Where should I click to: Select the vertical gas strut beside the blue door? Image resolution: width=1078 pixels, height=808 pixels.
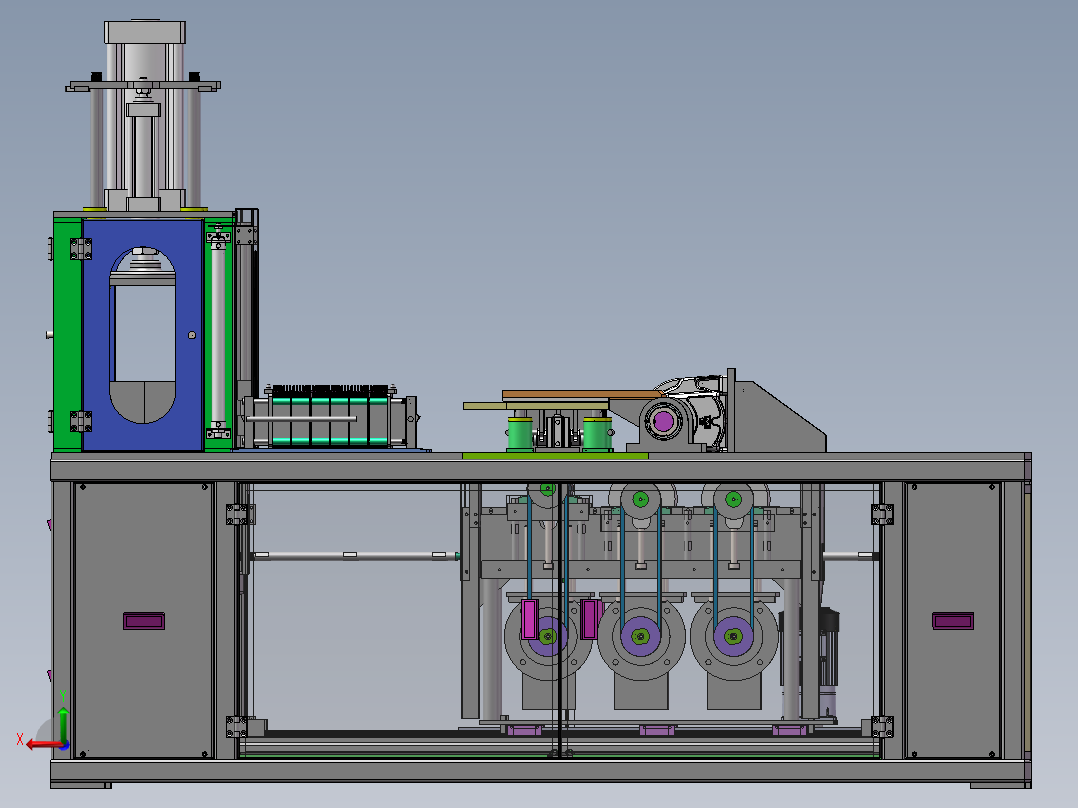coord(219,335)
